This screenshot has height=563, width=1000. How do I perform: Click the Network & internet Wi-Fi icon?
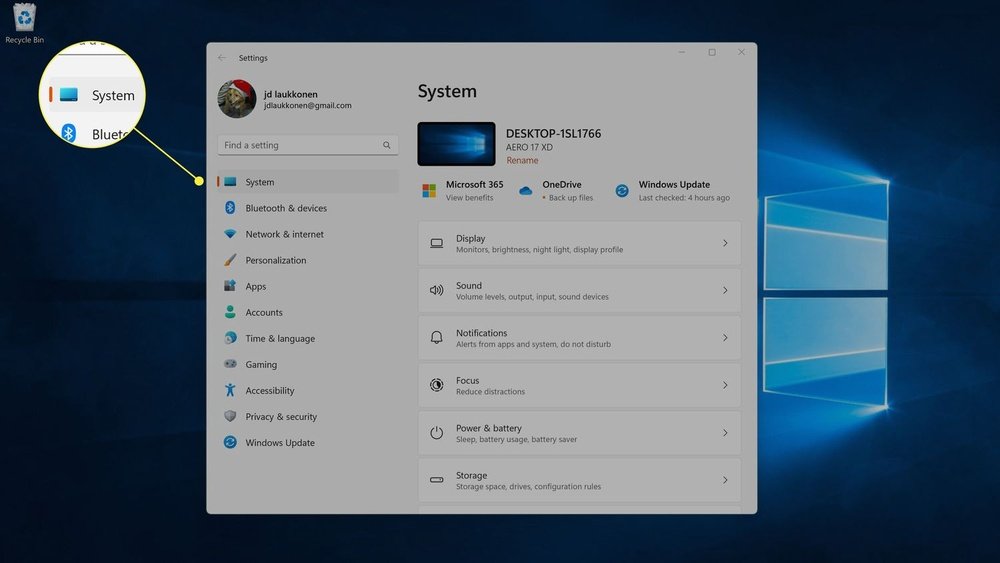[230, 234]
